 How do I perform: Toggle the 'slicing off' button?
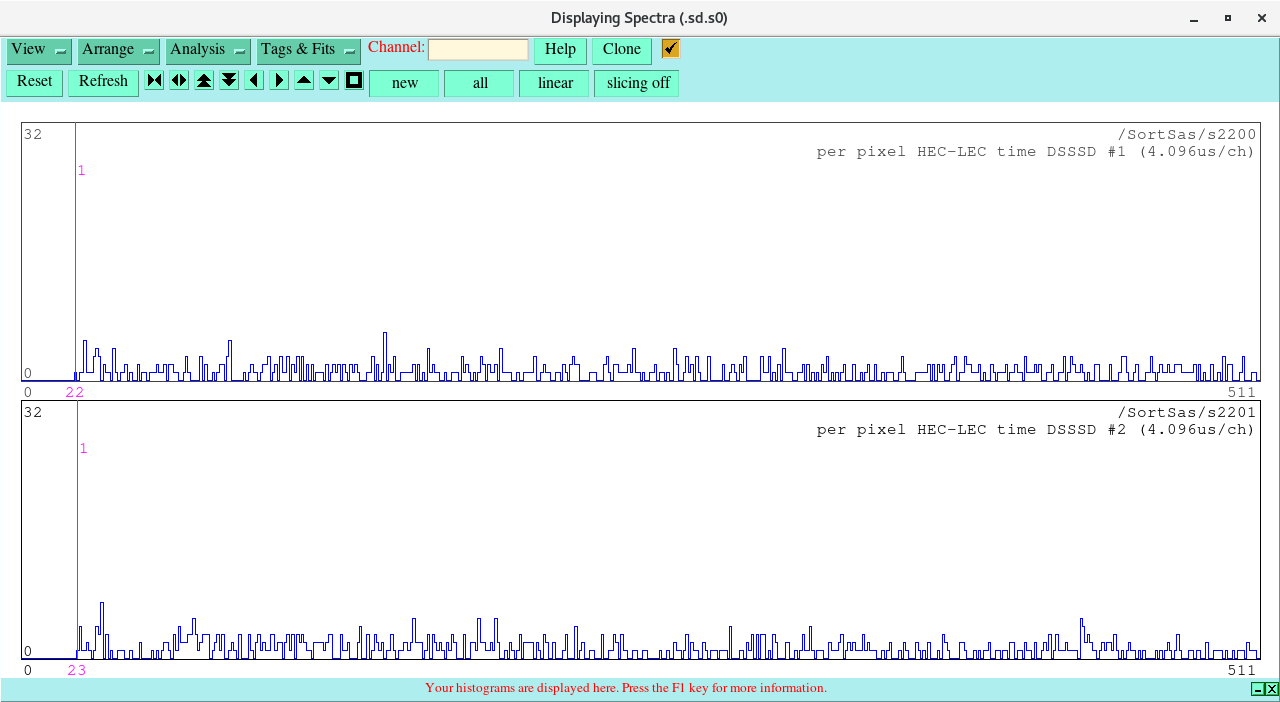(x=637, y=83)
